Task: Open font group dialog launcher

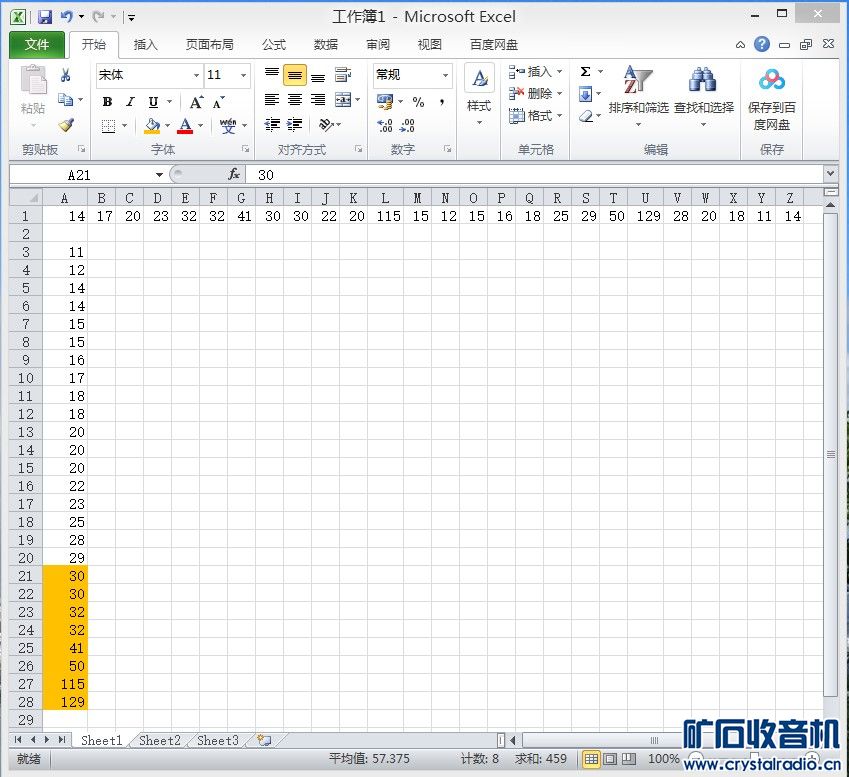Action: (x=245, y=149)
